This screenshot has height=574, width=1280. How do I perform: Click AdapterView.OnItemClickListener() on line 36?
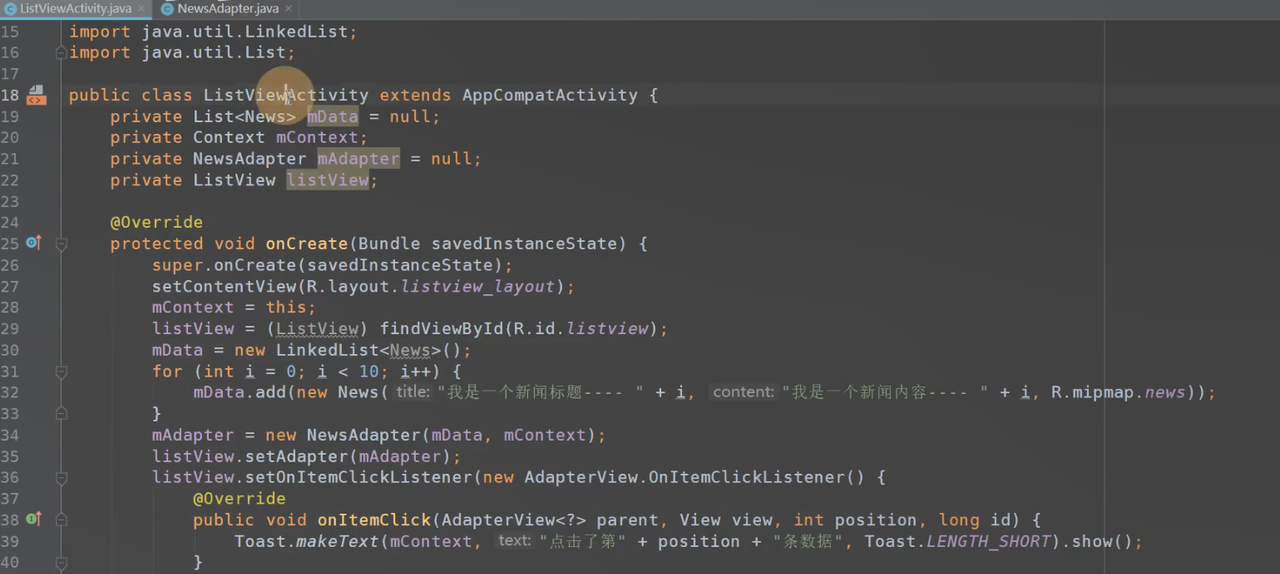694,477
